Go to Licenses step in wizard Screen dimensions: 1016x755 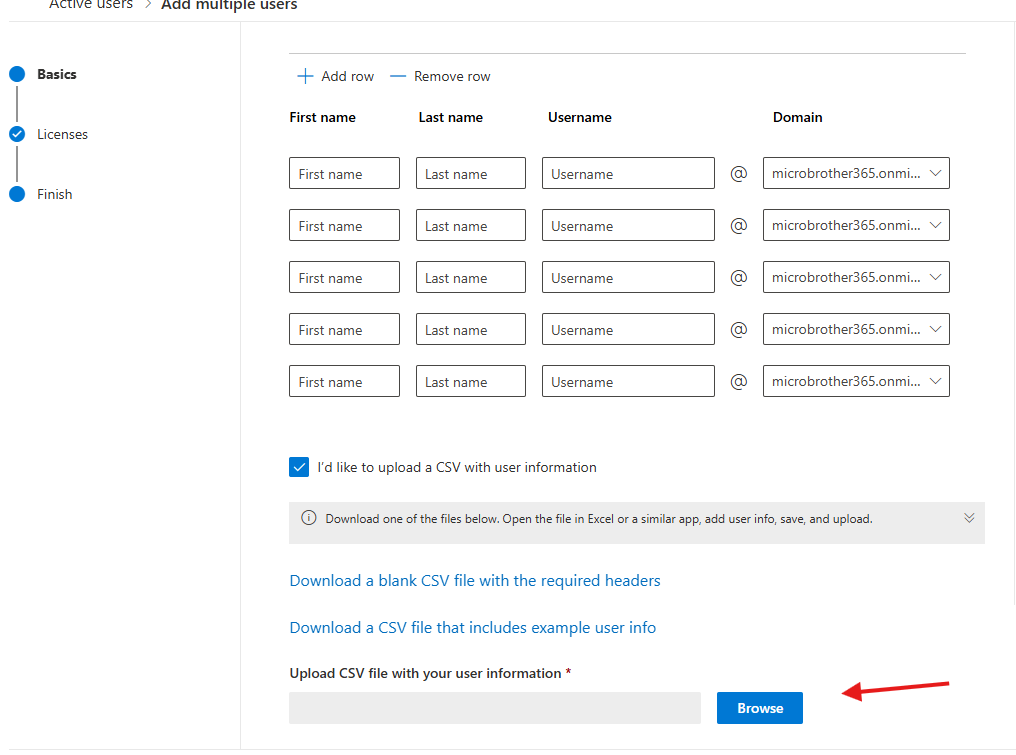coord(62,134)
